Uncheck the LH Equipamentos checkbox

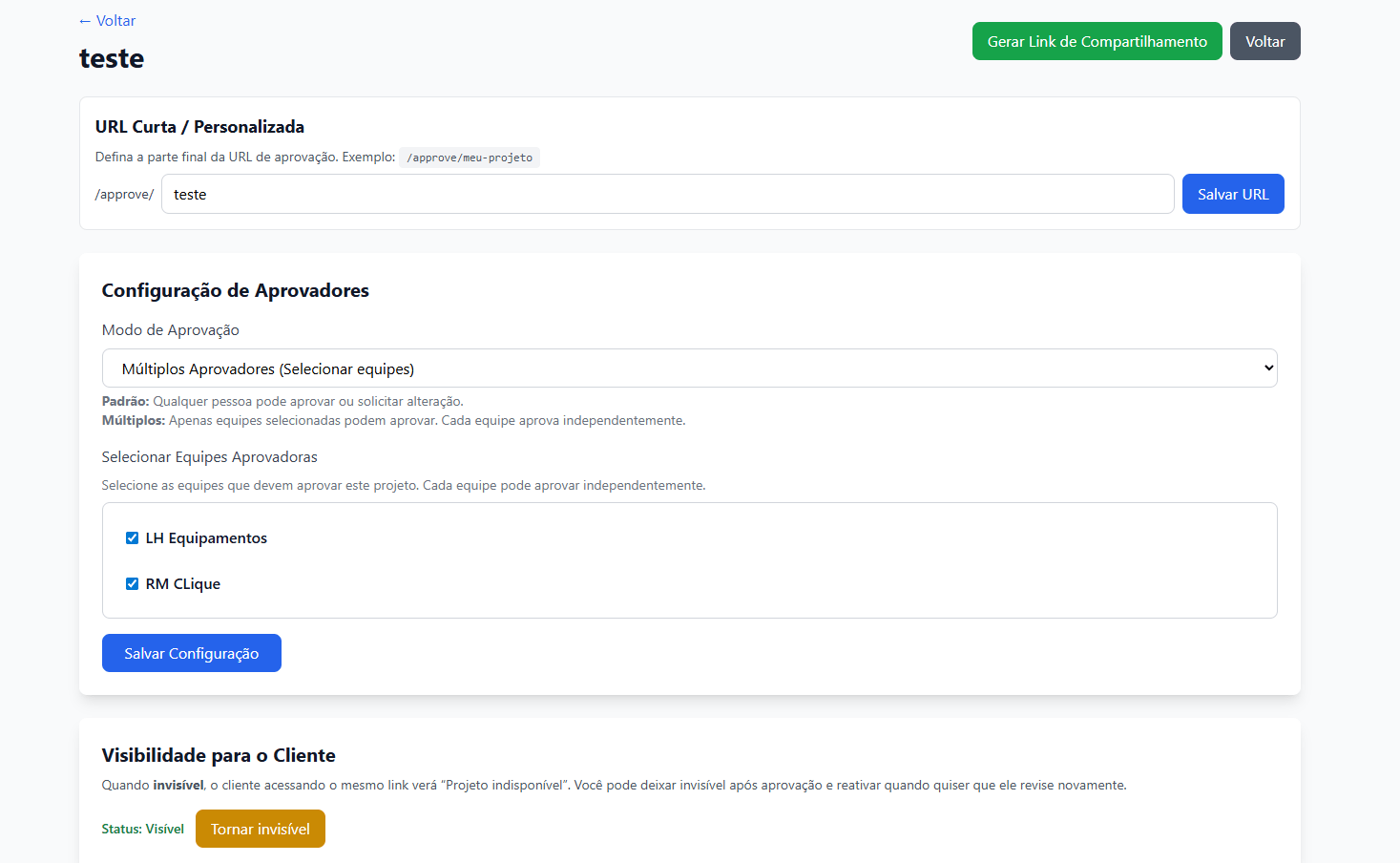(x=132, y=538)
